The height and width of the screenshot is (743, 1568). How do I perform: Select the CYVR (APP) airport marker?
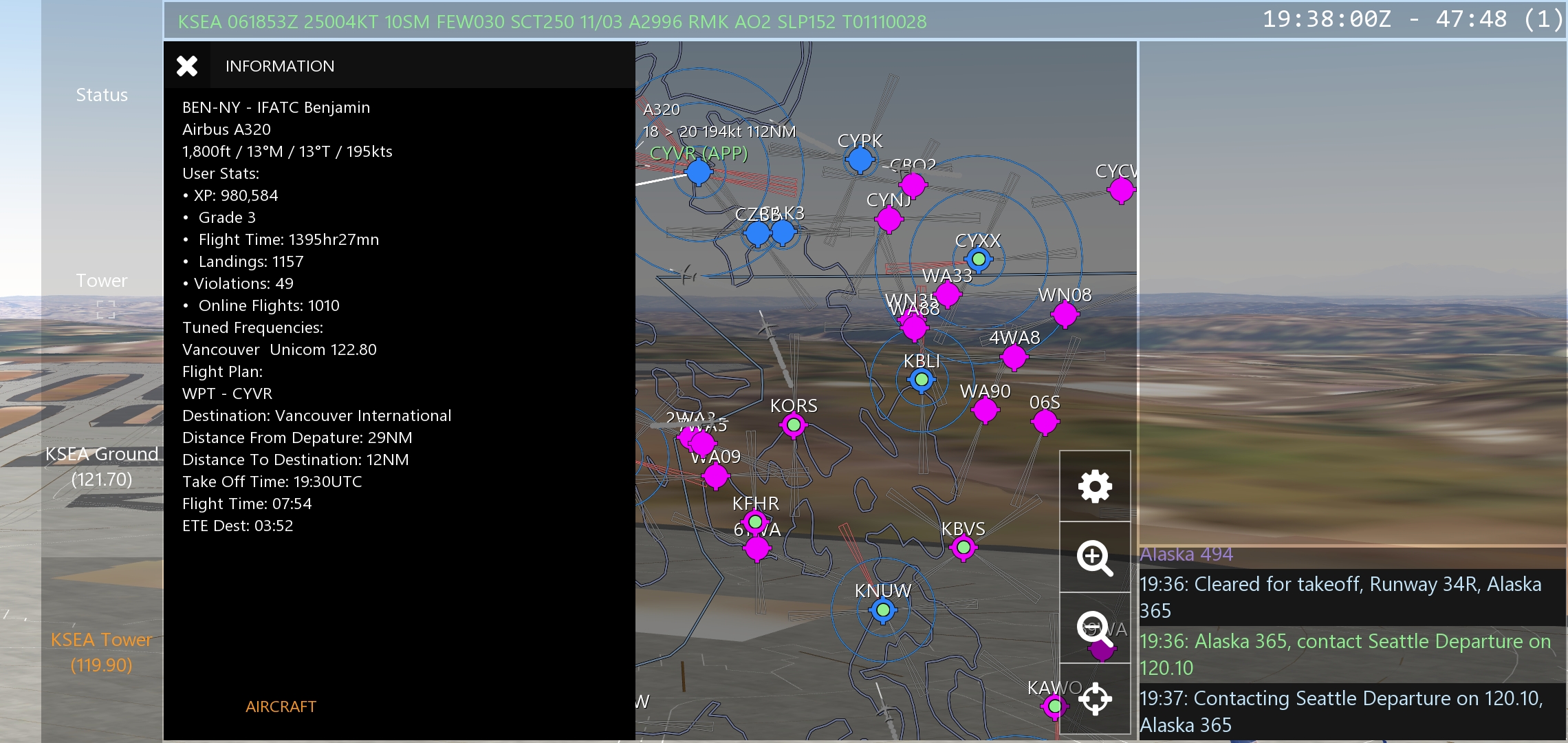pyautogui.click(x=699, y=172)
